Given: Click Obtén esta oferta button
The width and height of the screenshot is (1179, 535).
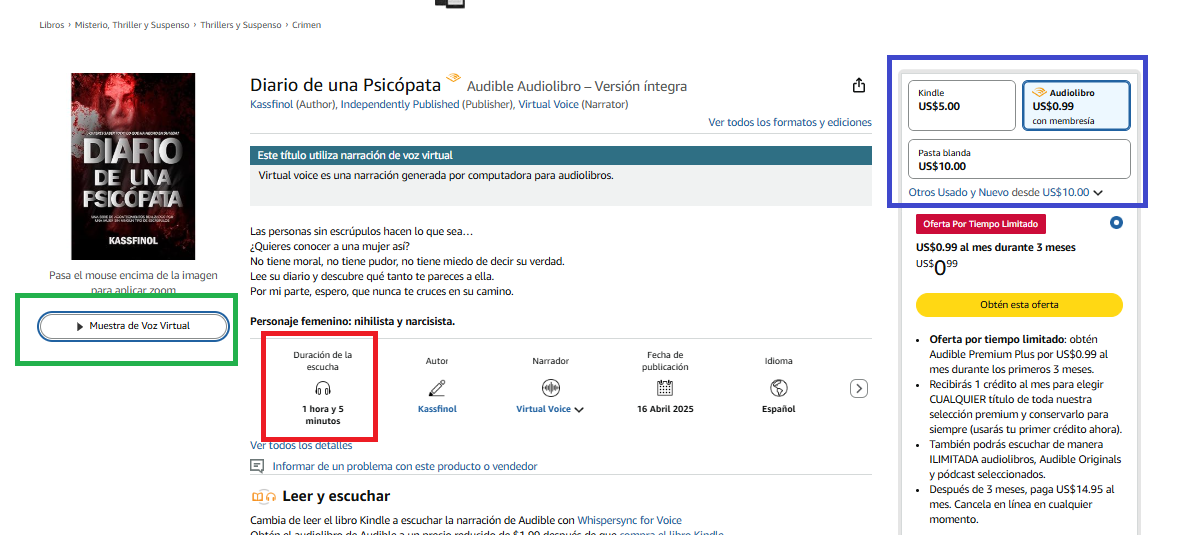Looking at the screenshot, I should [1019, 305].
